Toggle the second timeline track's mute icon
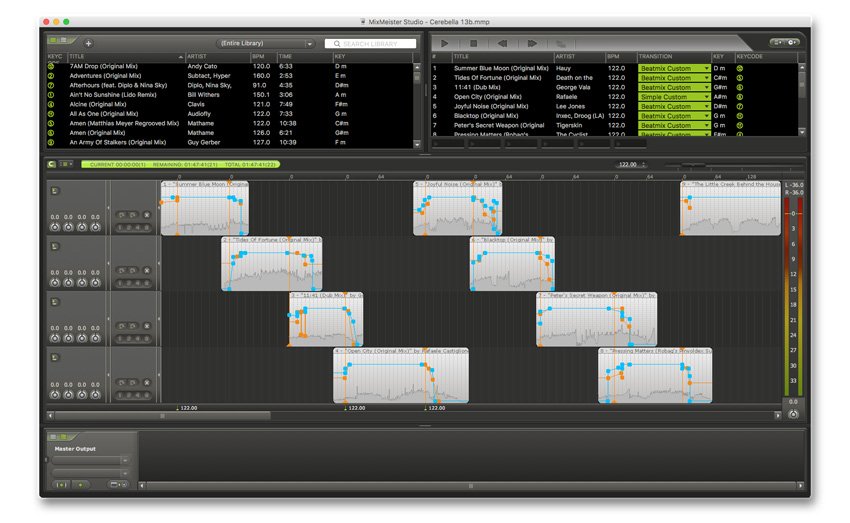The width and height of the screenshot is (850, 523). (55, 245)
